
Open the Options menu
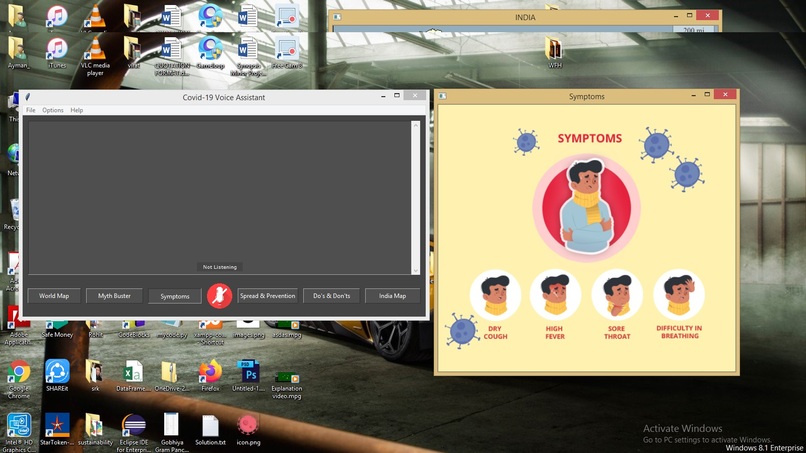tap(53, 110)
